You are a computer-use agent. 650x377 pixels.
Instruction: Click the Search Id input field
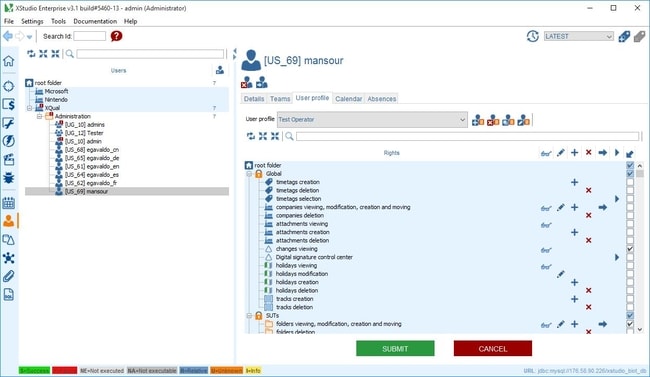[90, 36]
